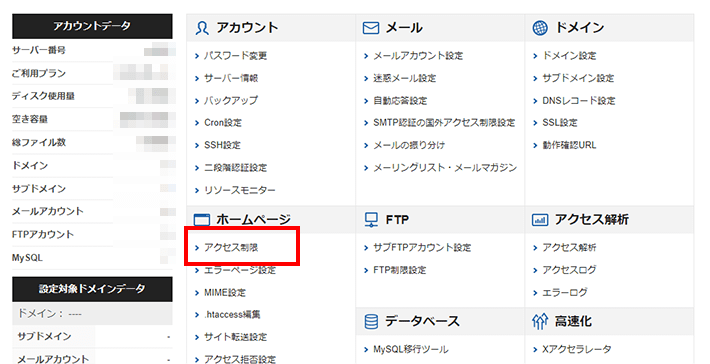Click the ホームページ window icon
This screenshot has width=710, height=364.
coord(202,220)
